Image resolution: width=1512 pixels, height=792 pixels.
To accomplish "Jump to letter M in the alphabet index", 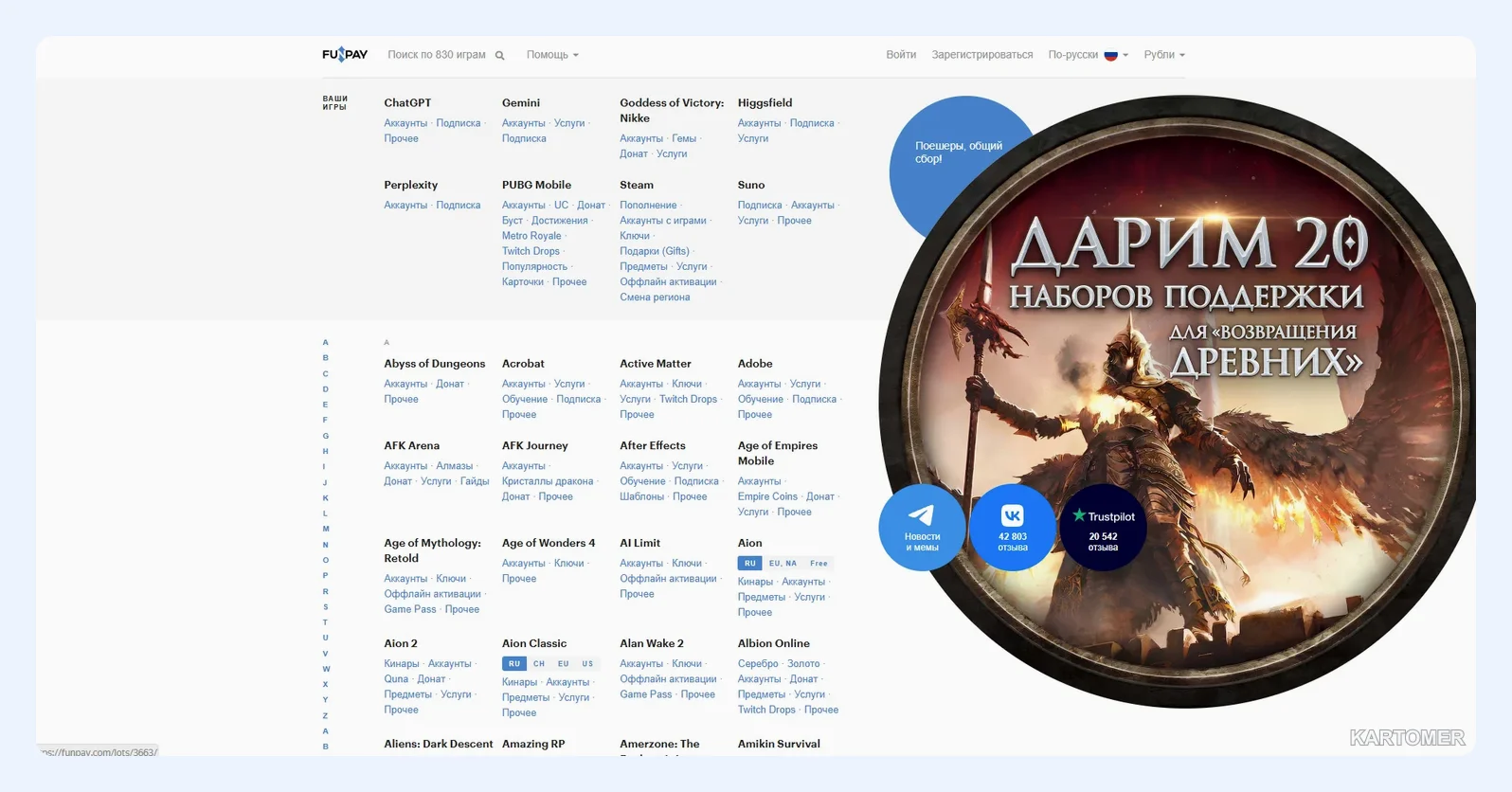I will coord(326,529).
